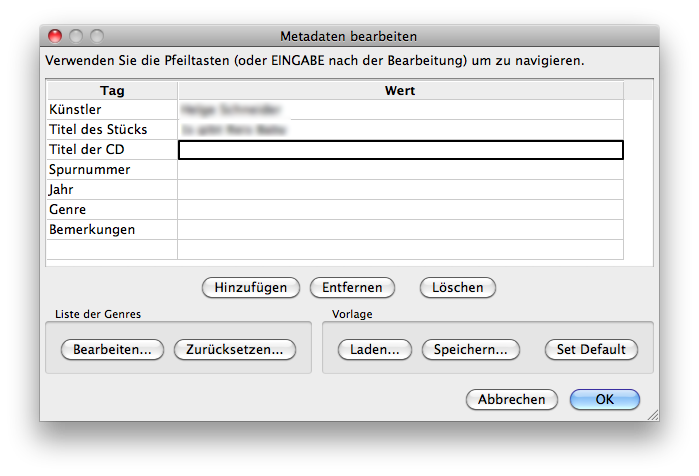This screenshot has width=699, height=476.
Task: Close the Metadaten bearbeiten window
Action: click(56, 36)
